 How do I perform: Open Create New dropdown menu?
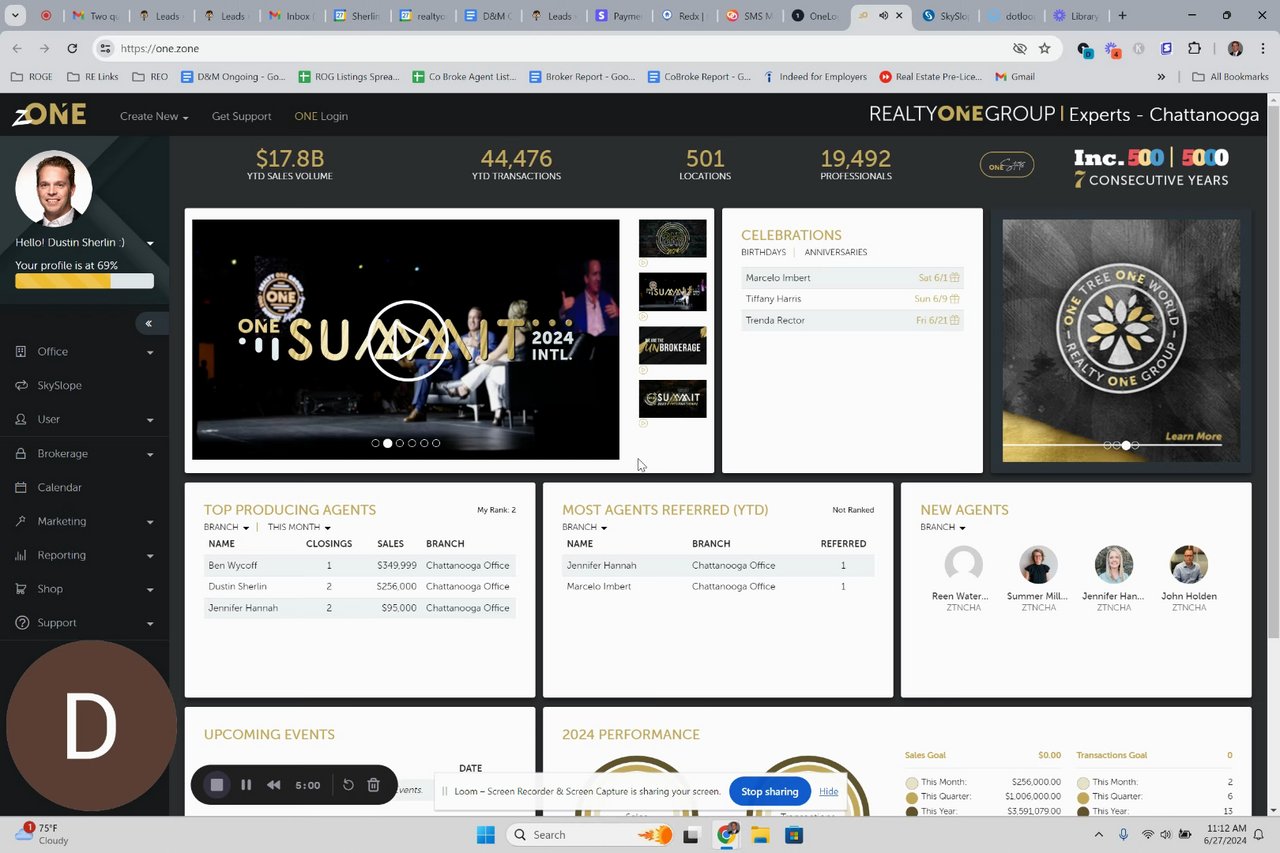(154, 116)
